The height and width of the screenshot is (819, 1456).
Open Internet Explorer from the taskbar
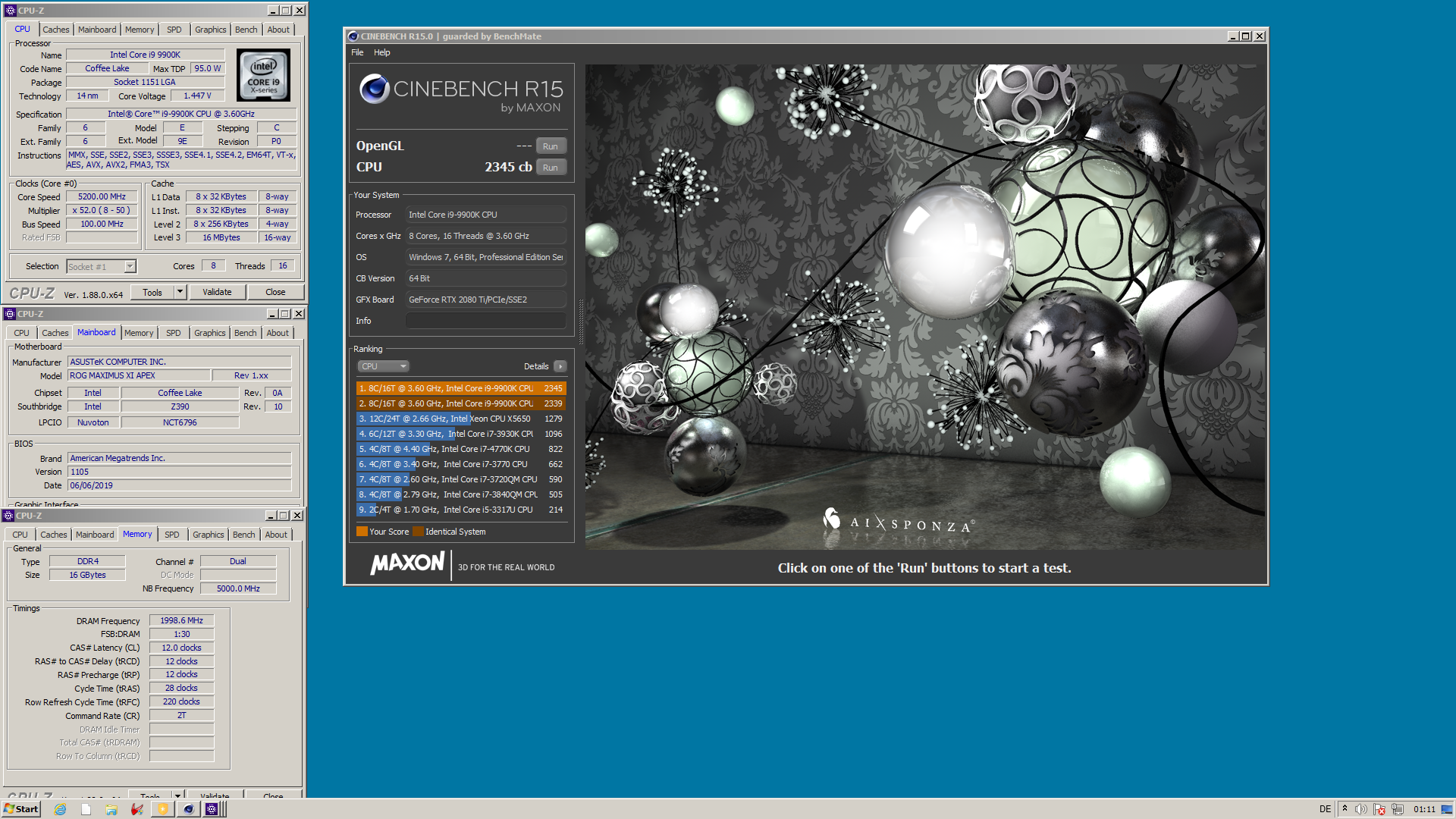[61, 809]
